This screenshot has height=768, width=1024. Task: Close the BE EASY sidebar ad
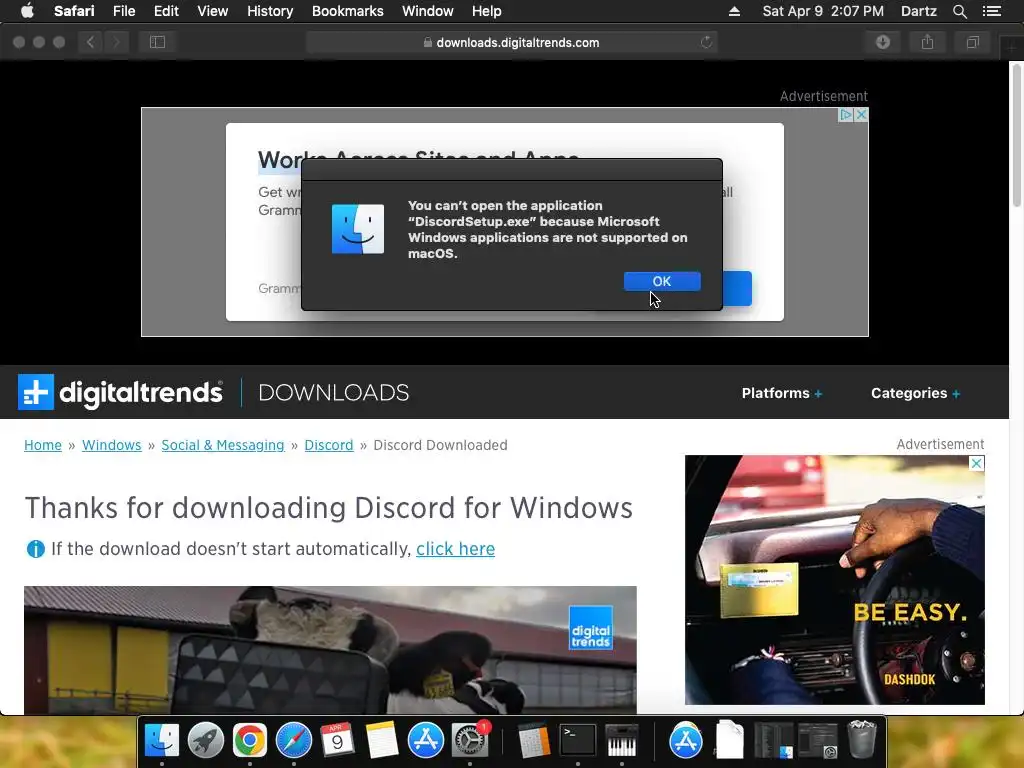pos(976,463)
